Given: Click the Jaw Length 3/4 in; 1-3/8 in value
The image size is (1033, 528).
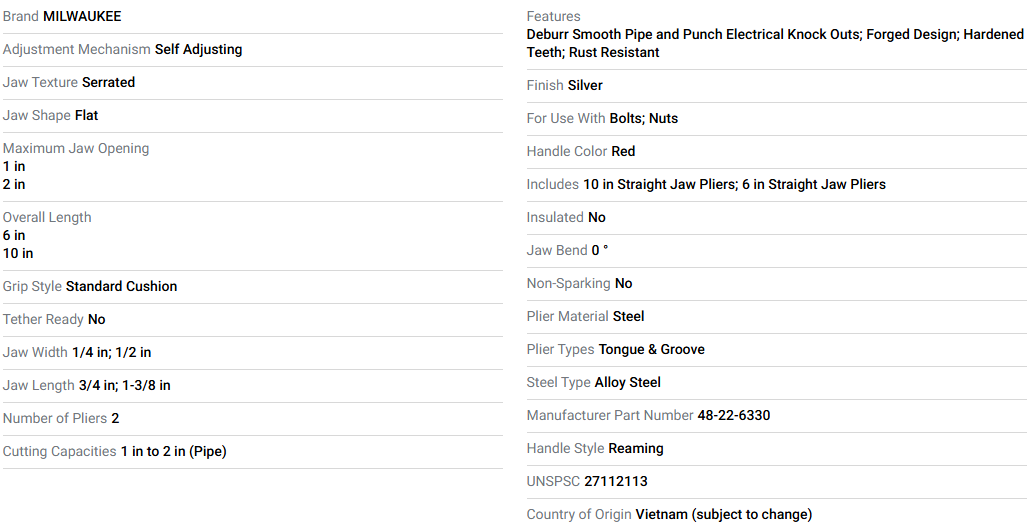Looking at the screenshot, I should (125, 385).
